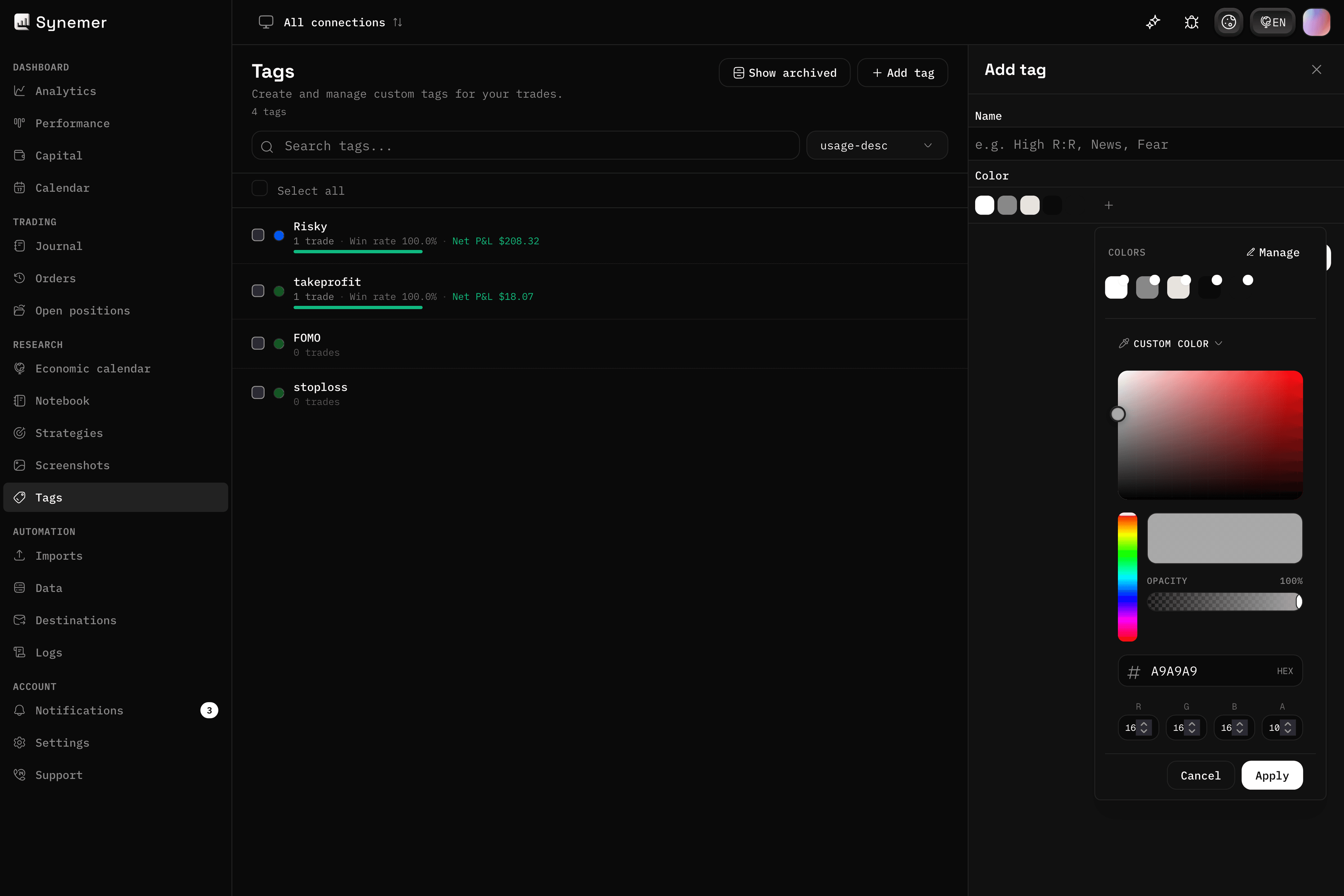This screenshot has height=896, width=1344.
Task: Open Settings in the sidebar
Action: tap(115, 742)
